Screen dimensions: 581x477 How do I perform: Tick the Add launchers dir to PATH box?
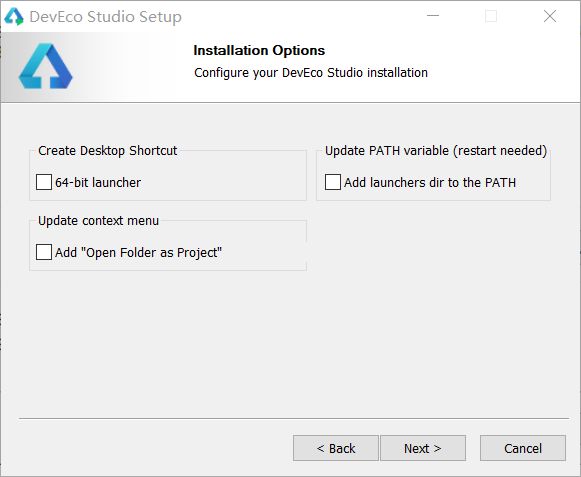click(x=333, y=182)
